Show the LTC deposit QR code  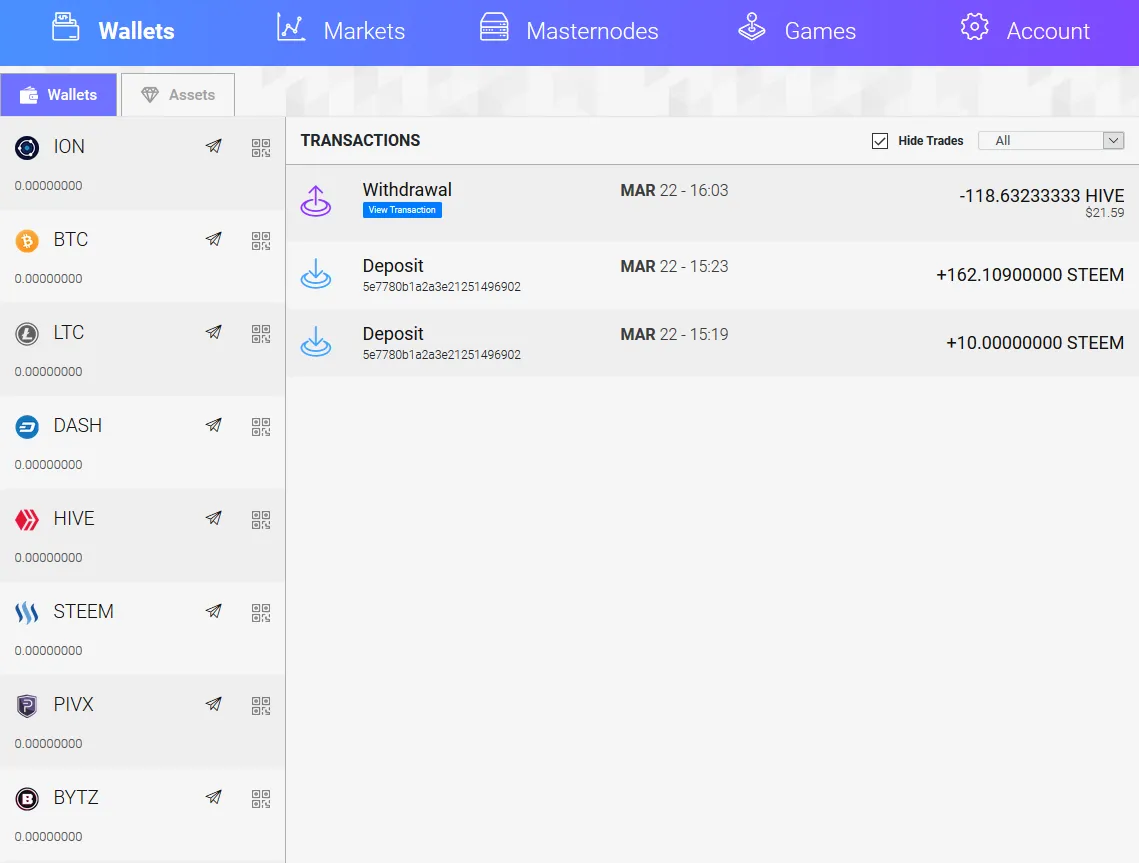click(261, 334)
